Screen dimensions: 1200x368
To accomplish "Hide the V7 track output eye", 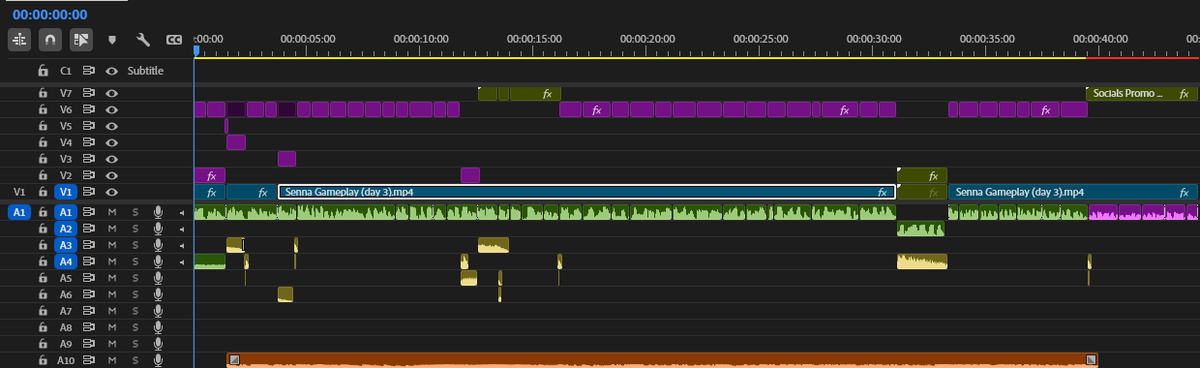I will click(112, 93).
